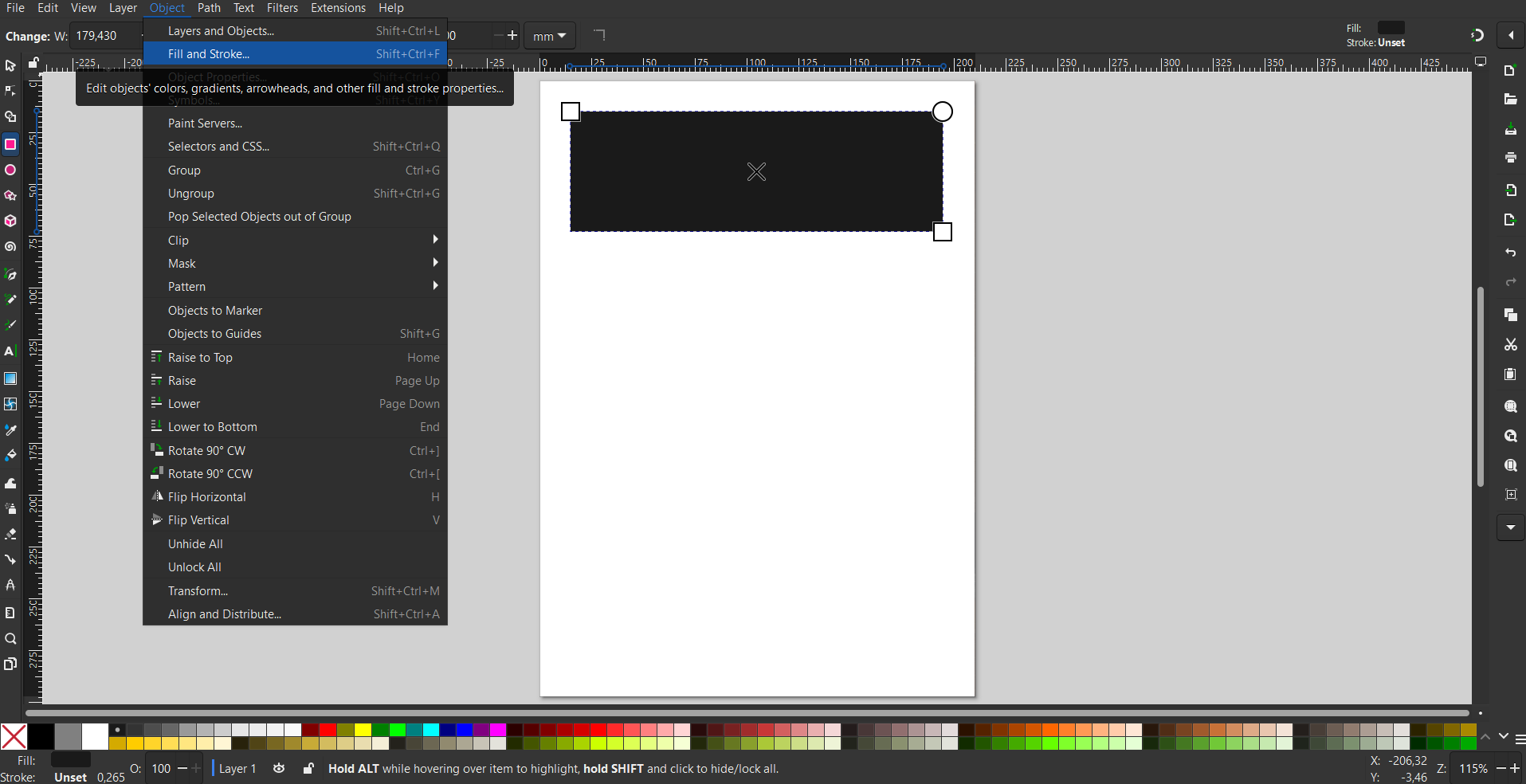Toggle Layer 1 visibility eye

pos(279,769)
